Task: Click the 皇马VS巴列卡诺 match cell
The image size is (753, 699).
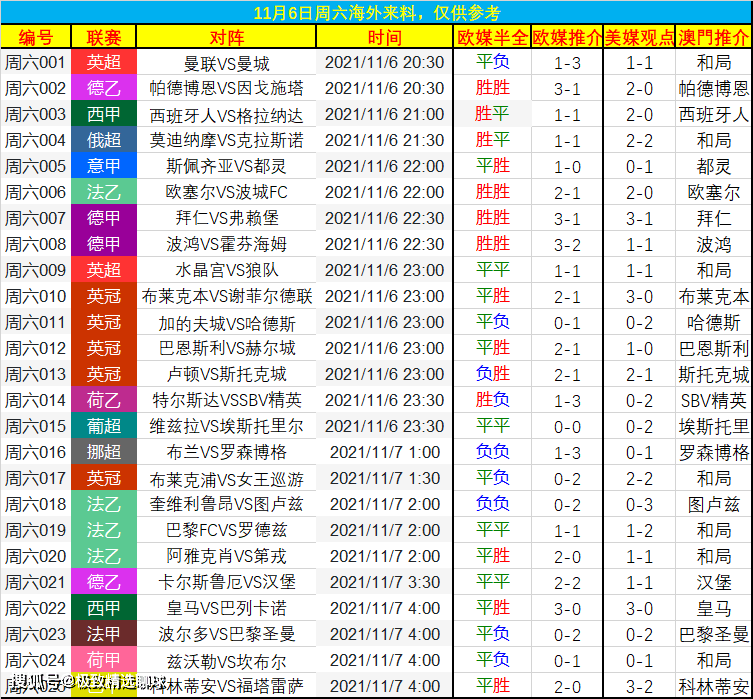Action: point(226,608)
